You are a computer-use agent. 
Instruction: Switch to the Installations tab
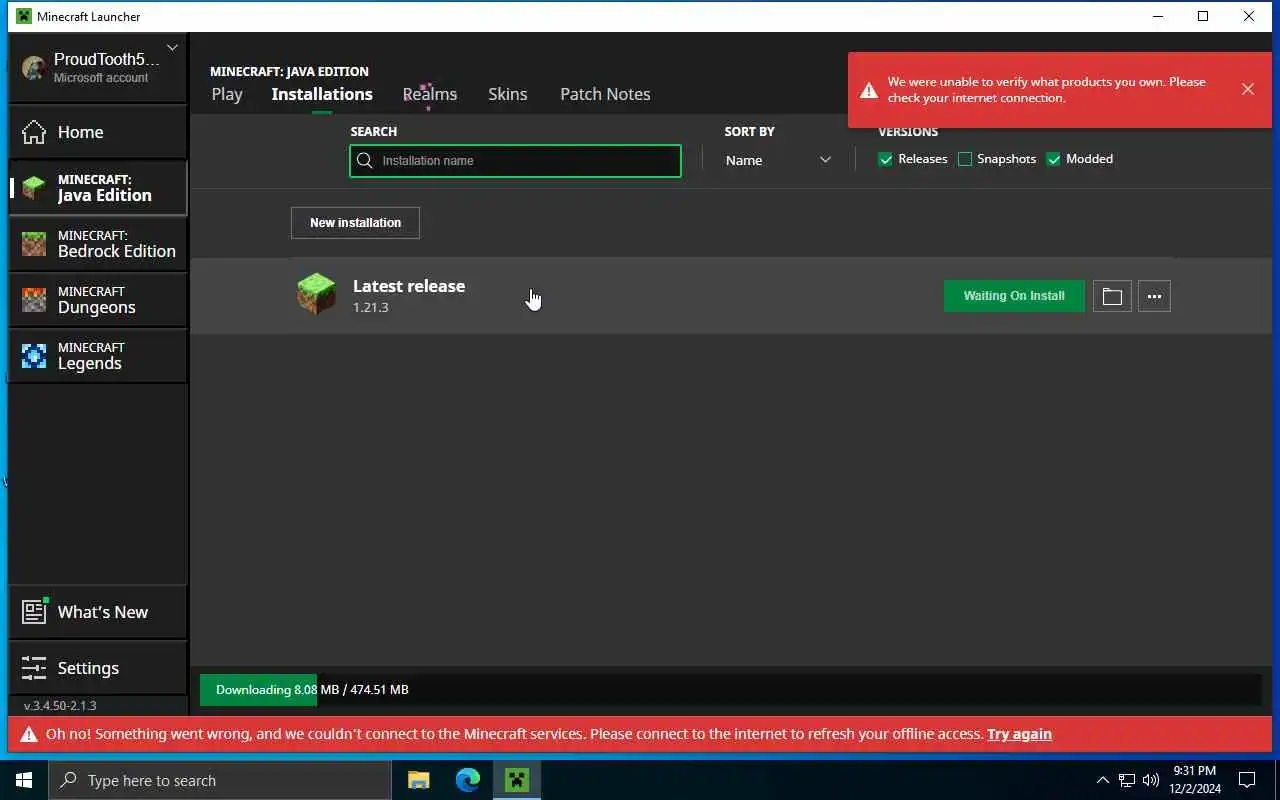[322, 94]
